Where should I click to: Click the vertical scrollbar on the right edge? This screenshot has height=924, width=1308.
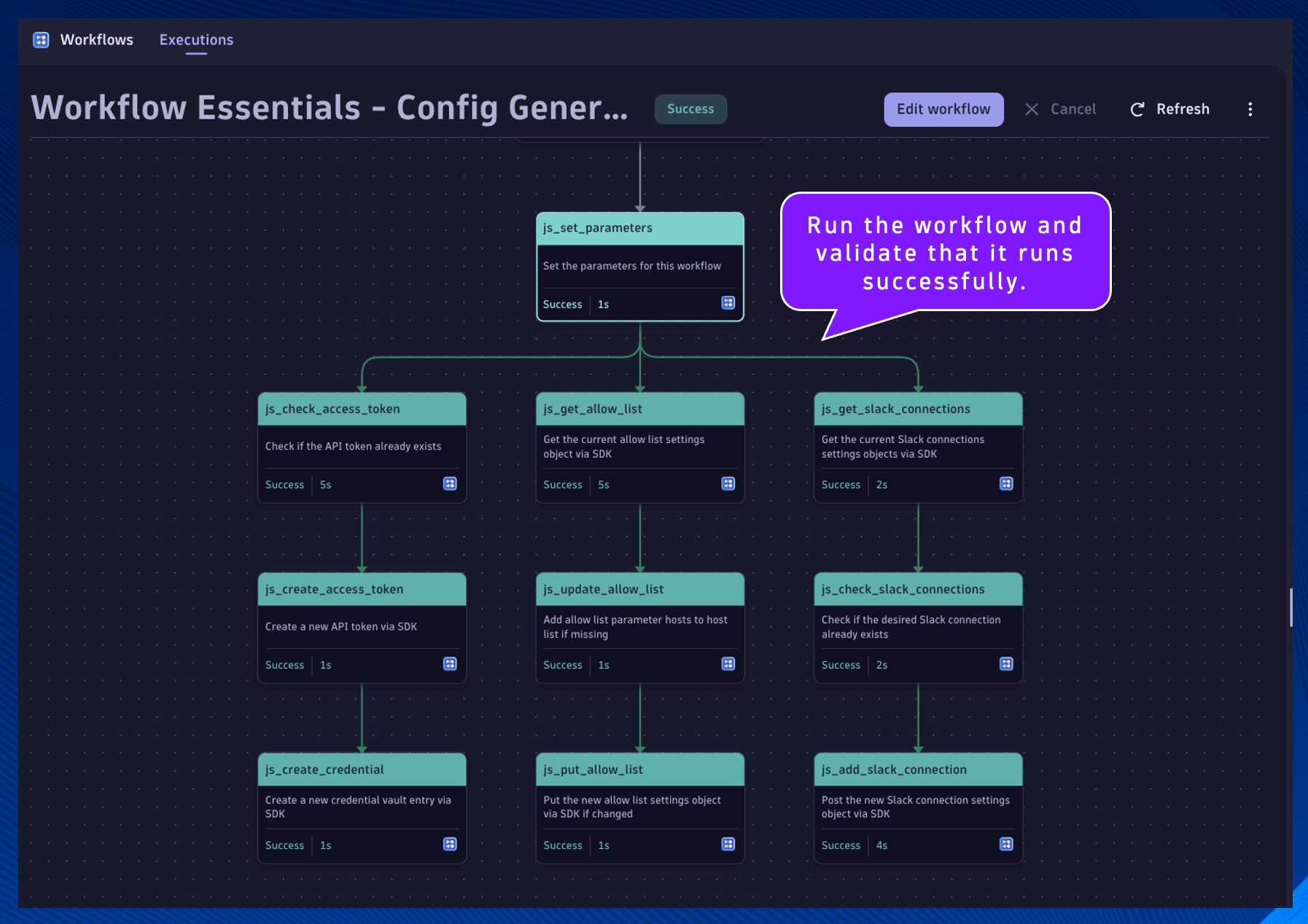[1291, 608]
